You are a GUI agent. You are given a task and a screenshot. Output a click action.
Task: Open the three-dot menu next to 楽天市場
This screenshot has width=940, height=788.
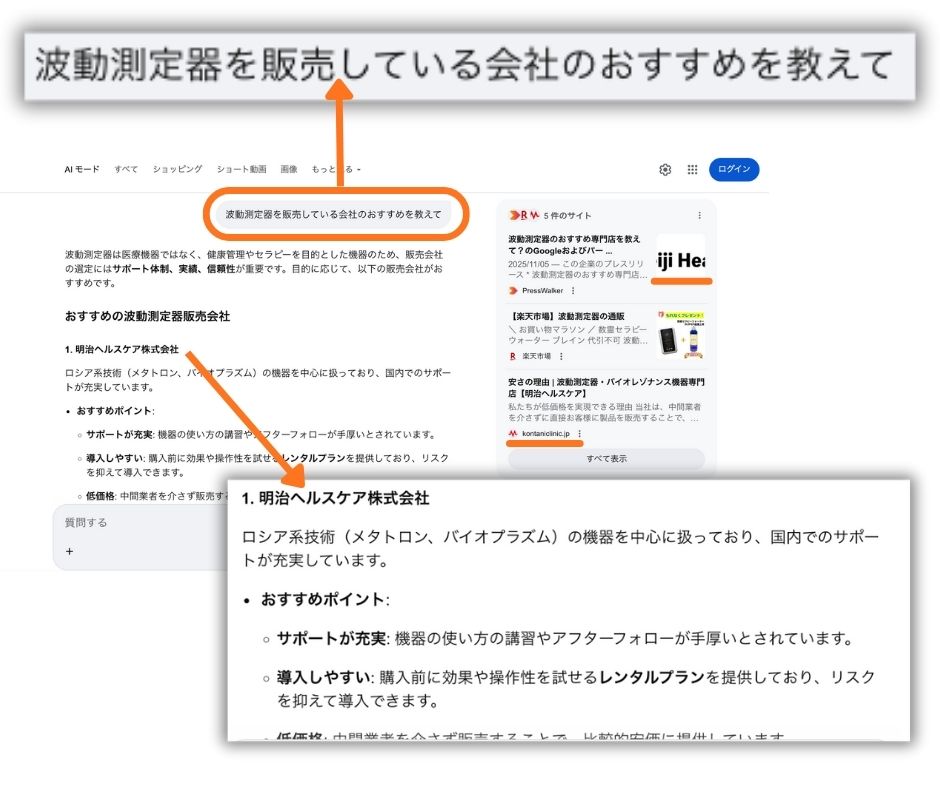pos(561,354)
